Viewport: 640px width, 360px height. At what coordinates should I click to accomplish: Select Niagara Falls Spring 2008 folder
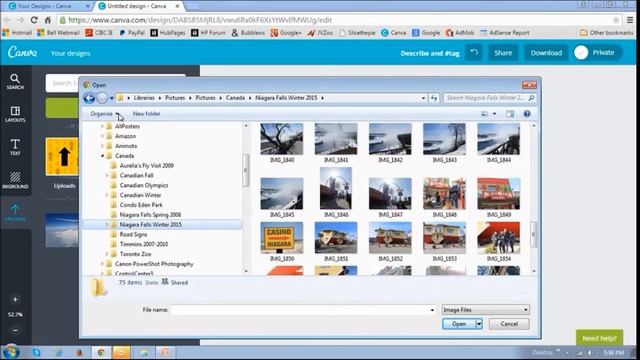[150, 215]
